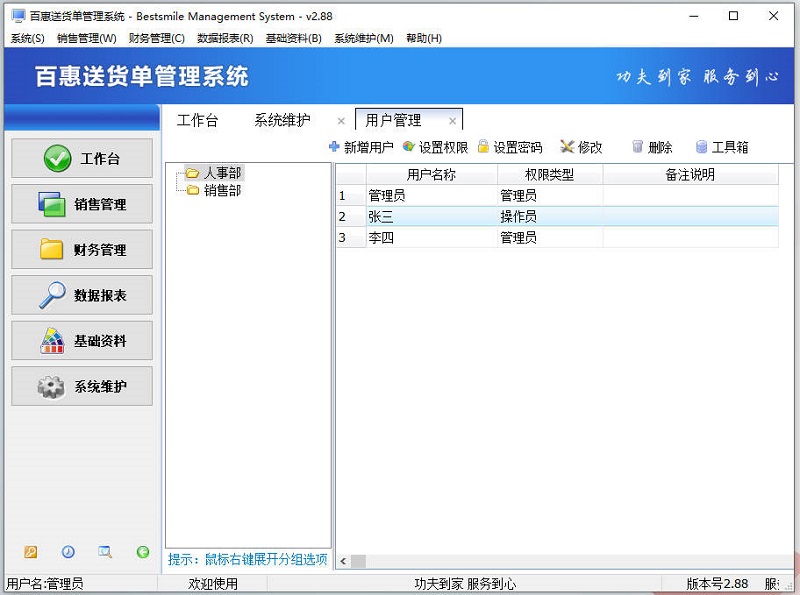The image size is (800, 595).
Task: Open the 数据报表(R) menu
Action: pyautogui.click(x=227, y=38)
